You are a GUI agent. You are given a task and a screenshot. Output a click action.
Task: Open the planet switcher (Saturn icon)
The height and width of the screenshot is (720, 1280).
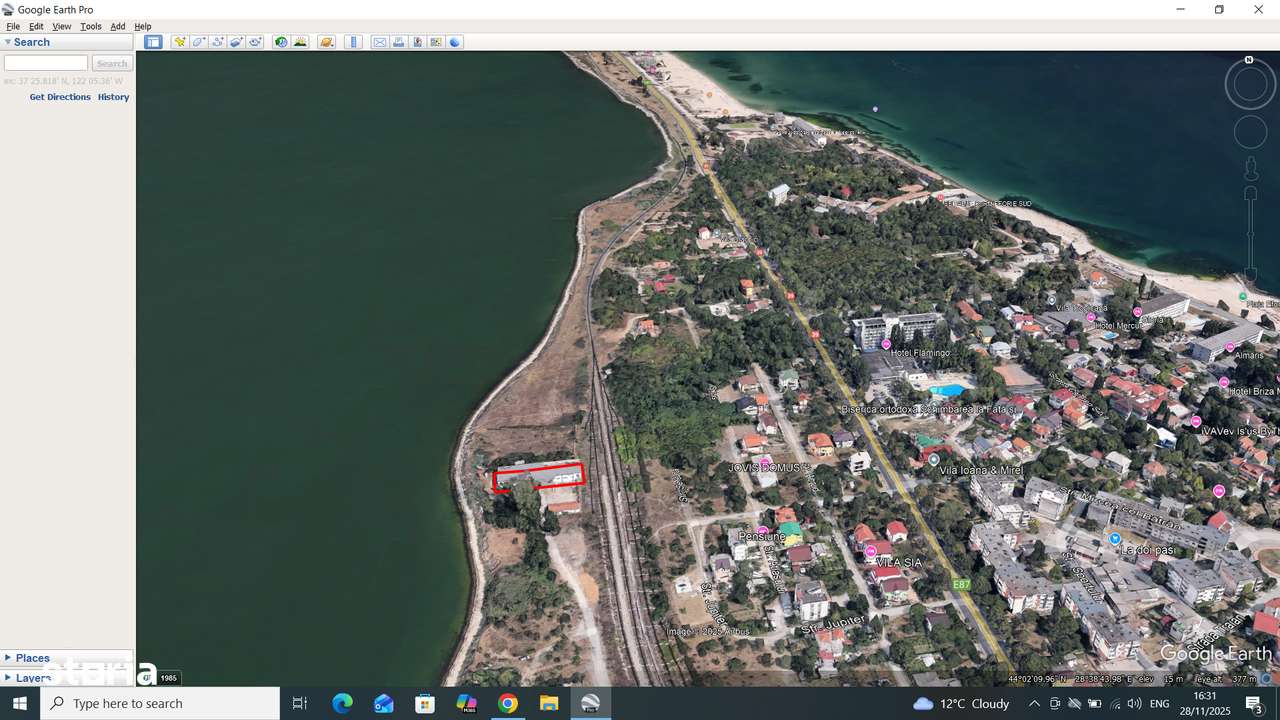tap(326, 42)
